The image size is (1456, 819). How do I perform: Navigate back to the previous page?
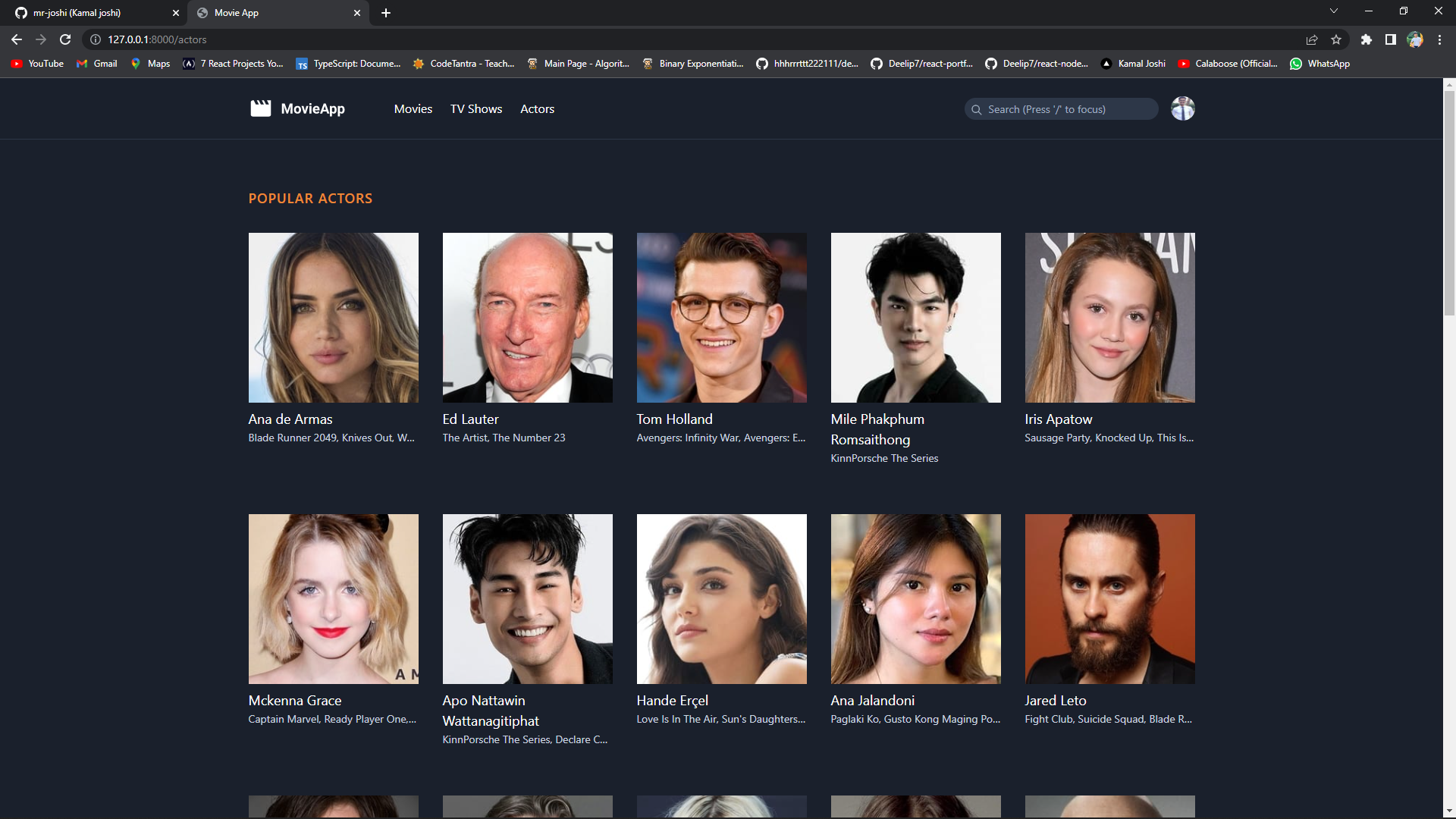(16, 39)
